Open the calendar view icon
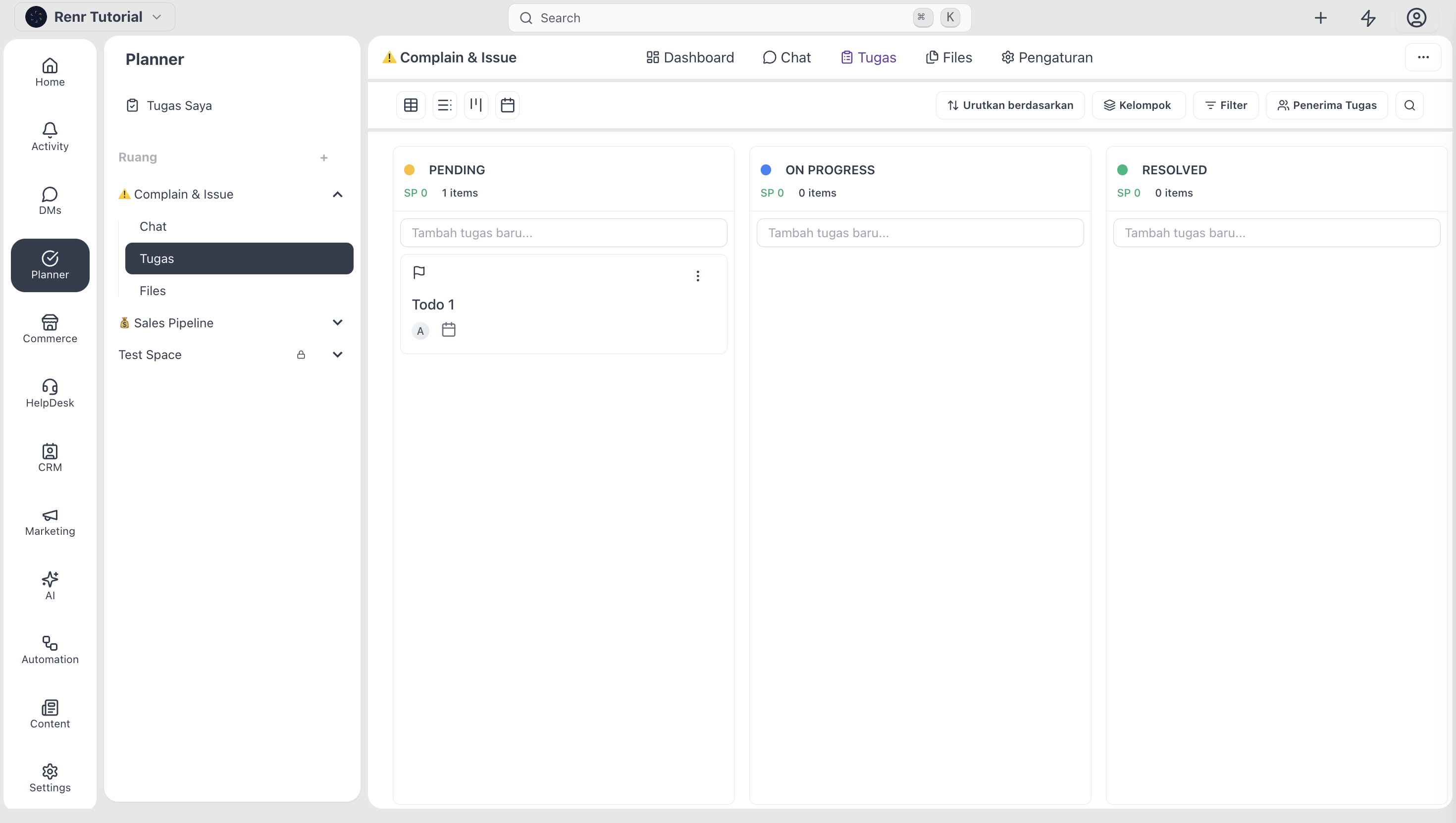 (508, 105)
